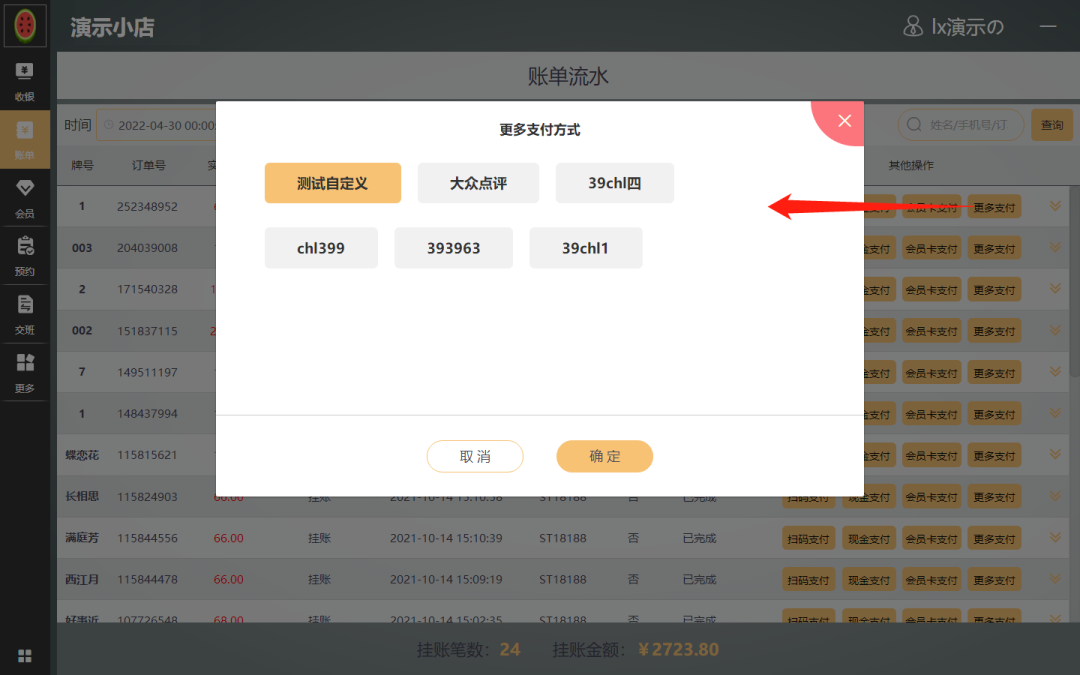
Task: Click 更多支付 for order 115815621
Action: [x=994, y=456]
